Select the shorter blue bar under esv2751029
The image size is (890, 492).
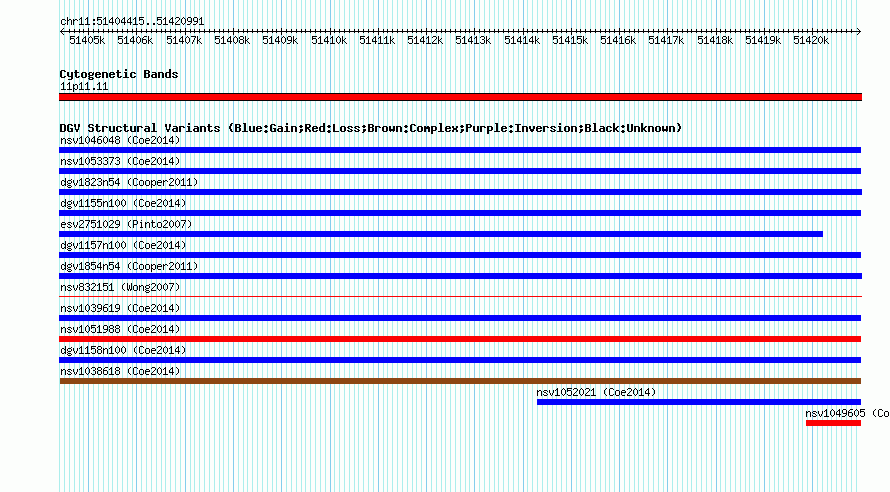tap(441, 234)
